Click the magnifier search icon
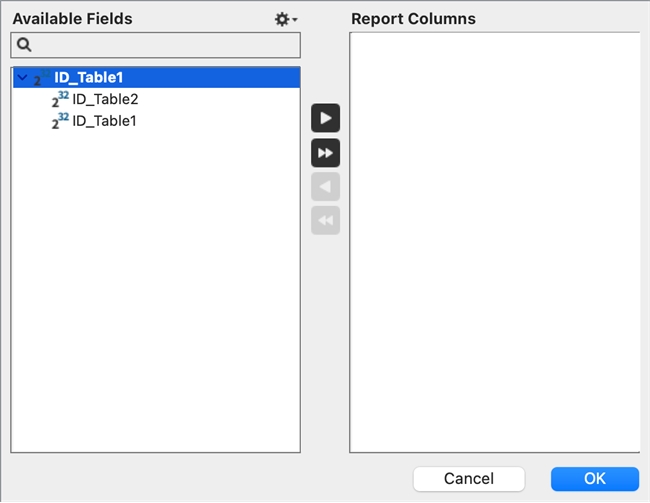Viewport: 650px width, 503px height. (25, 45)
